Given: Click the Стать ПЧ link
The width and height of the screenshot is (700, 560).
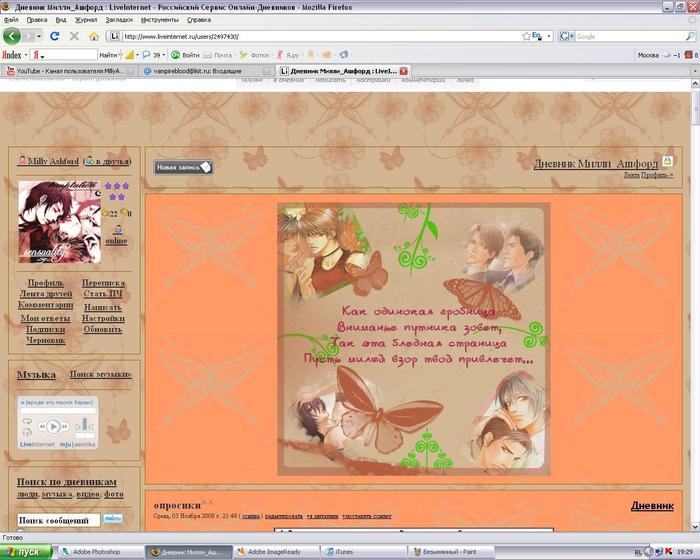Looking at the screenshot, I should [103, 294].
